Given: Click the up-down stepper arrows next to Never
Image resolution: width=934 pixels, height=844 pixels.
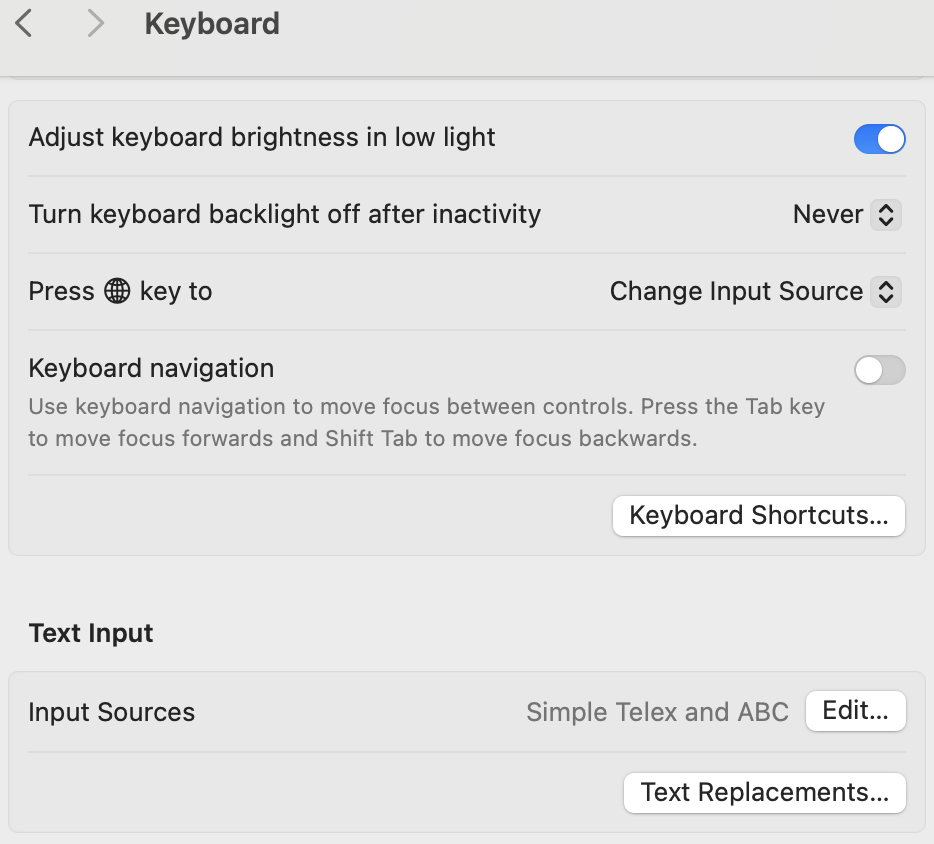Looking at the screenshot, I should point(885,214).
